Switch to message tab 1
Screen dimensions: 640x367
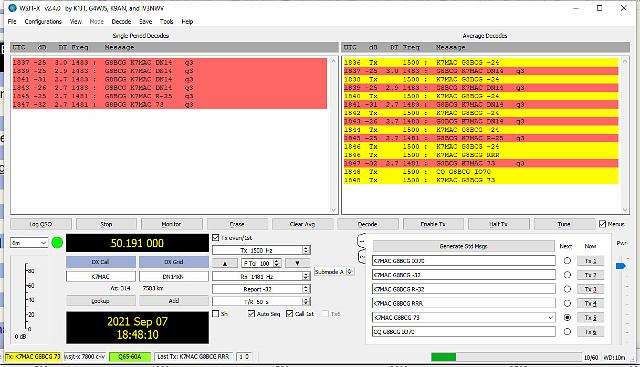[361, 241]
